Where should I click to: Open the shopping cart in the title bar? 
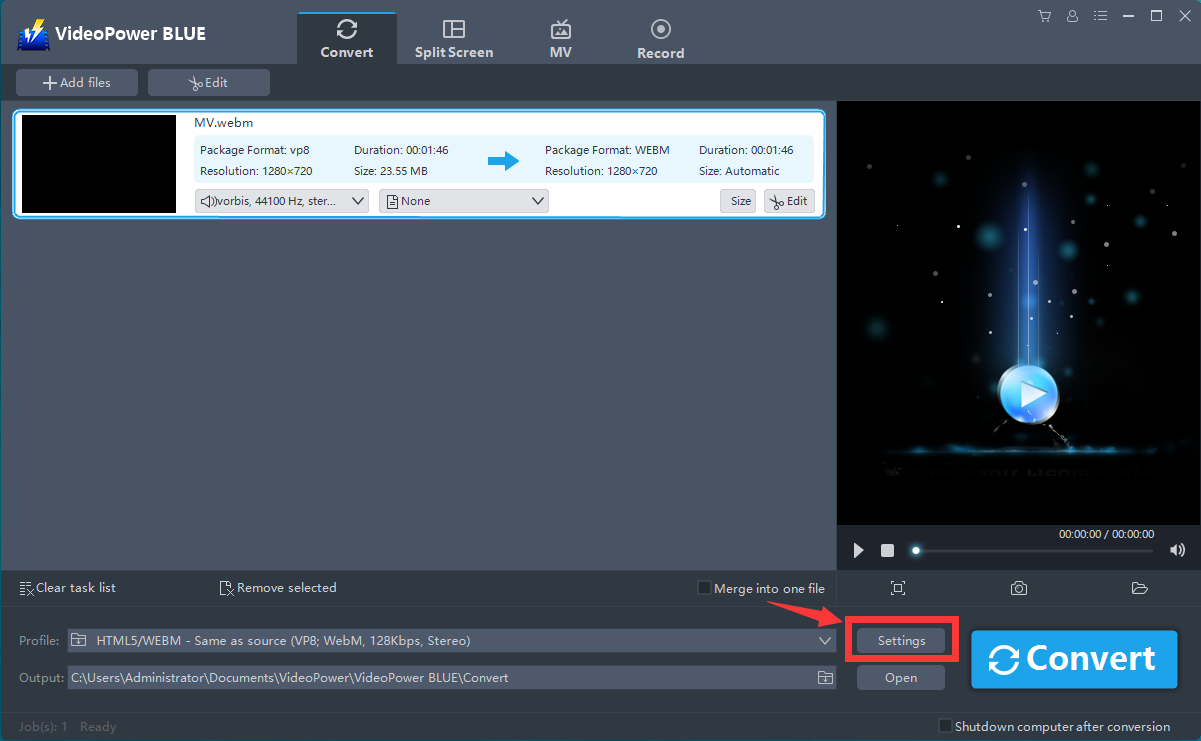tap(1044, 15)
